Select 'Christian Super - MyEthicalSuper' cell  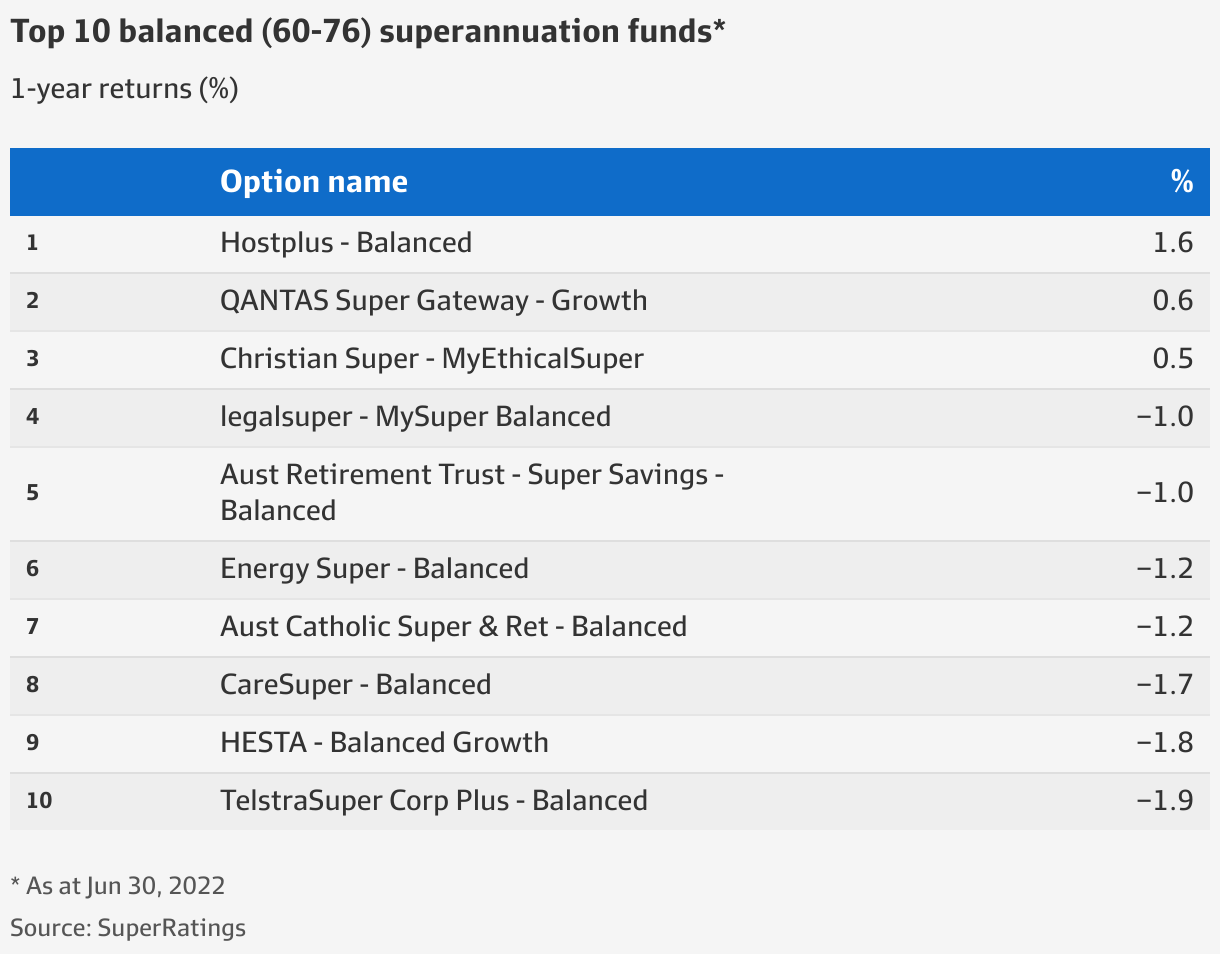click(432, 359)
